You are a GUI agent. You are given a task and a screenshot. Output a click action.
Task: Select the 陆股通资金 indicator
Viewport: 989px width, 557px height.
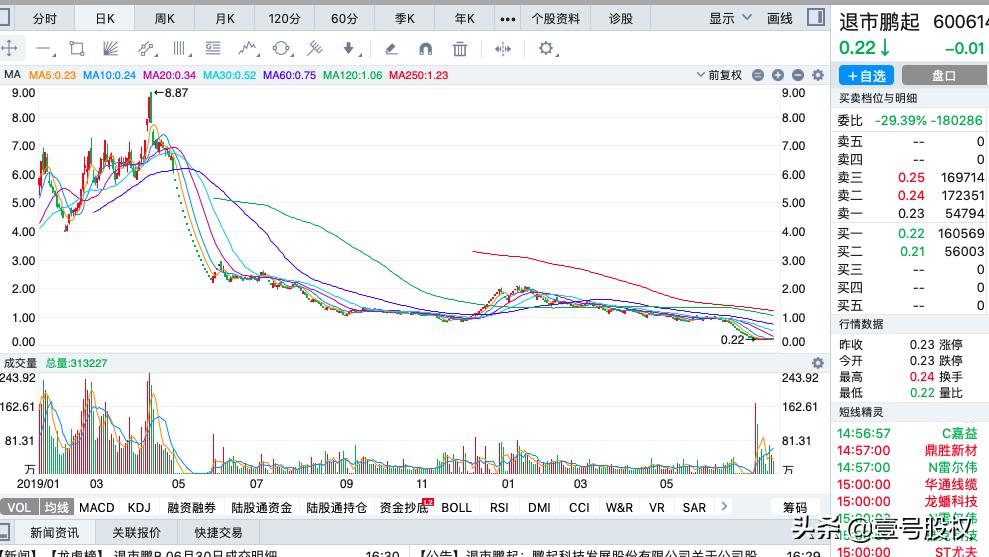point(262,507)
